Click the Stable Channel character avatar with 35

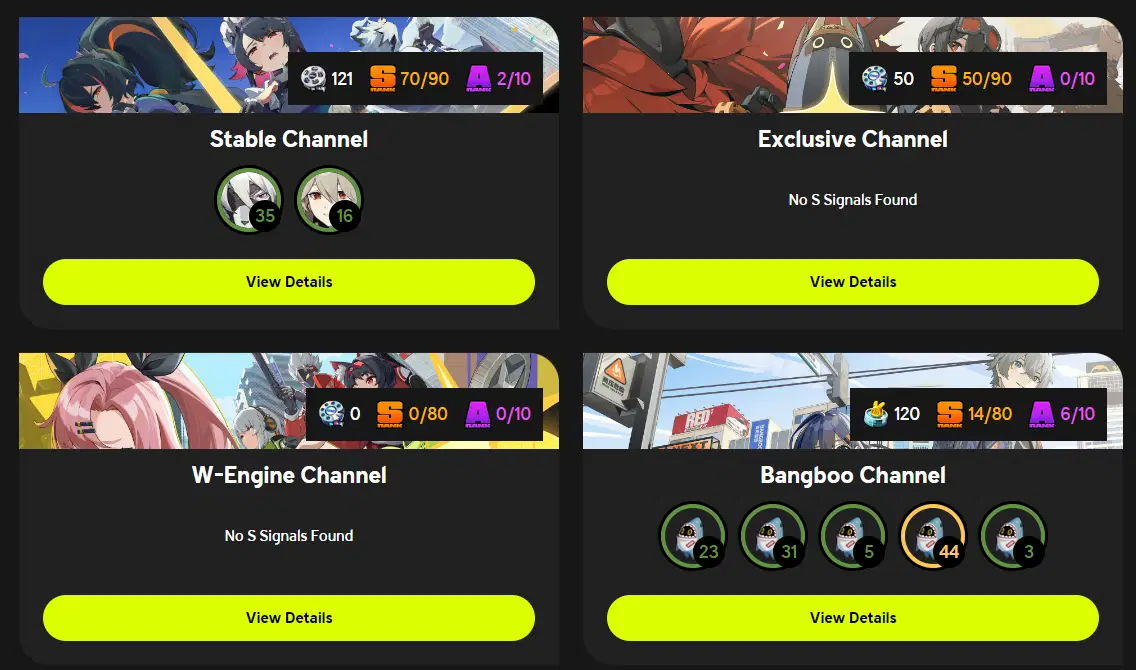point(249,200)
